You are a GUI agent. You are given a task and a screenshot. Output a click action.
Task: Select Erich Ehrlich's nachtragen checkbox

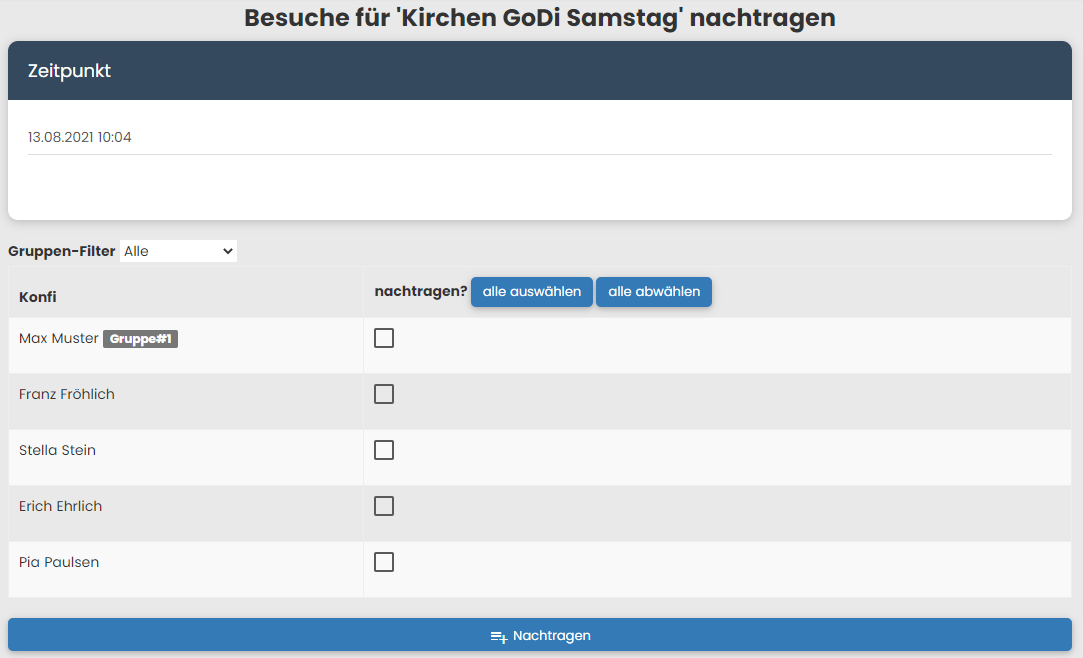coord(384,506)
